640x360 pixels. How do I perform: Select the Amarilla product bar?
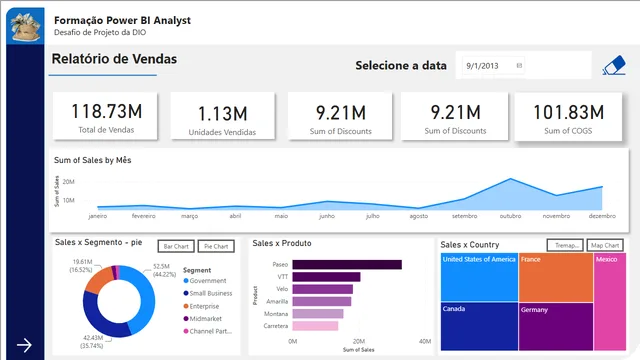coord(322,302)
